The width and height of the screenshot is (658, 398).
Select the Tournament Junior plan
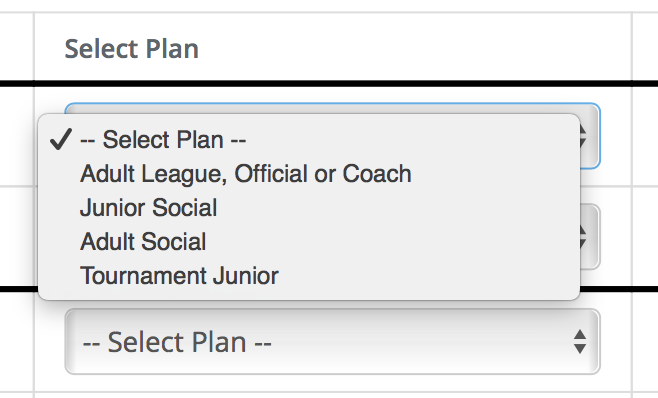[309, 276]
